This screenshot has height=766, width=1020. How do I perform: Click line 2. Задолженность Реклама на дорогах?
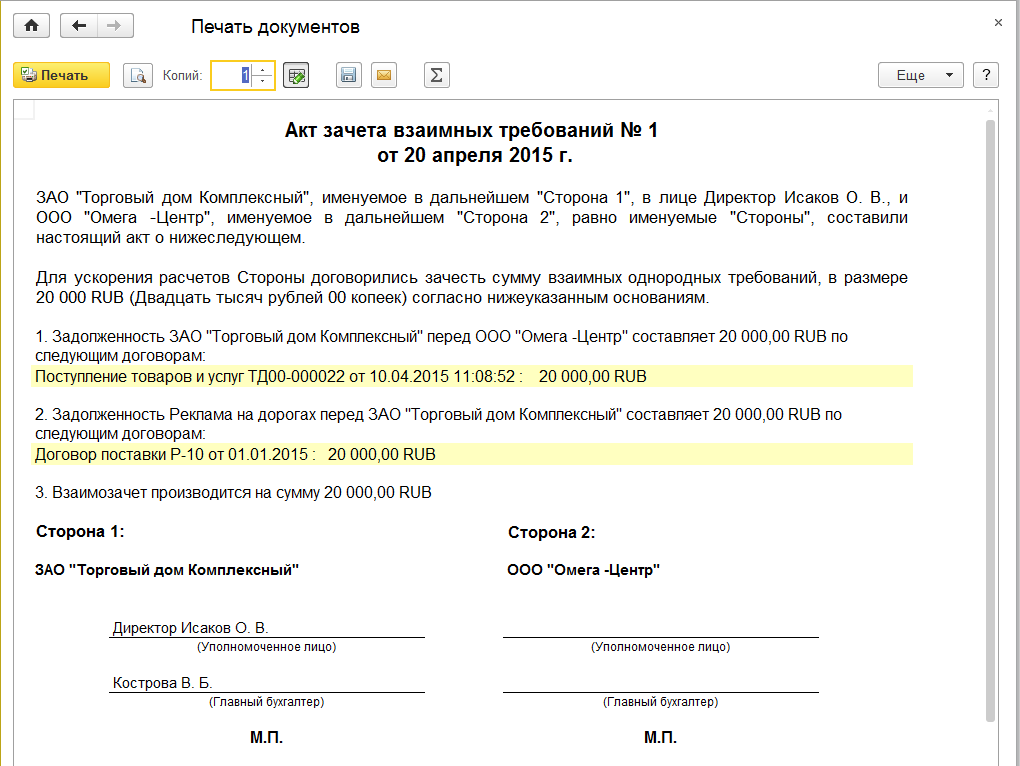(438, 424)
